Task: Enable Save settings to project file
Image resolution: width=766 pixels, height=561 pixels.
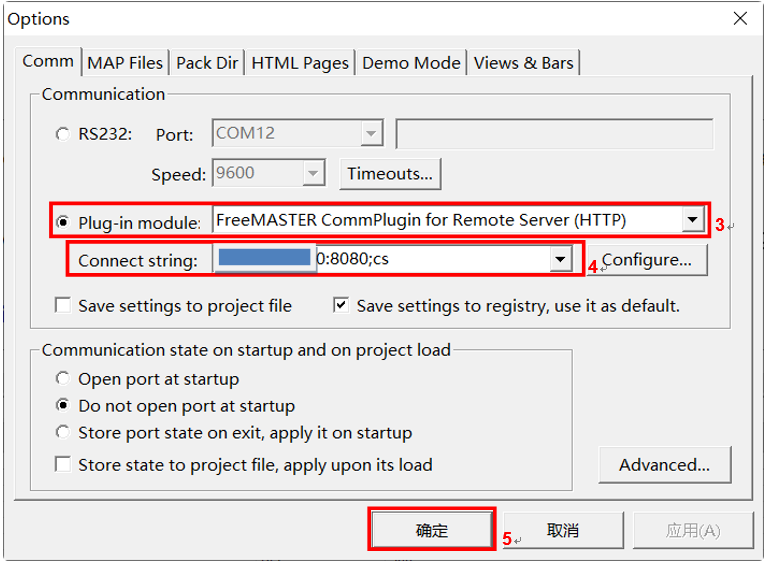Action: pyautogui.click(x=63, y=306)
